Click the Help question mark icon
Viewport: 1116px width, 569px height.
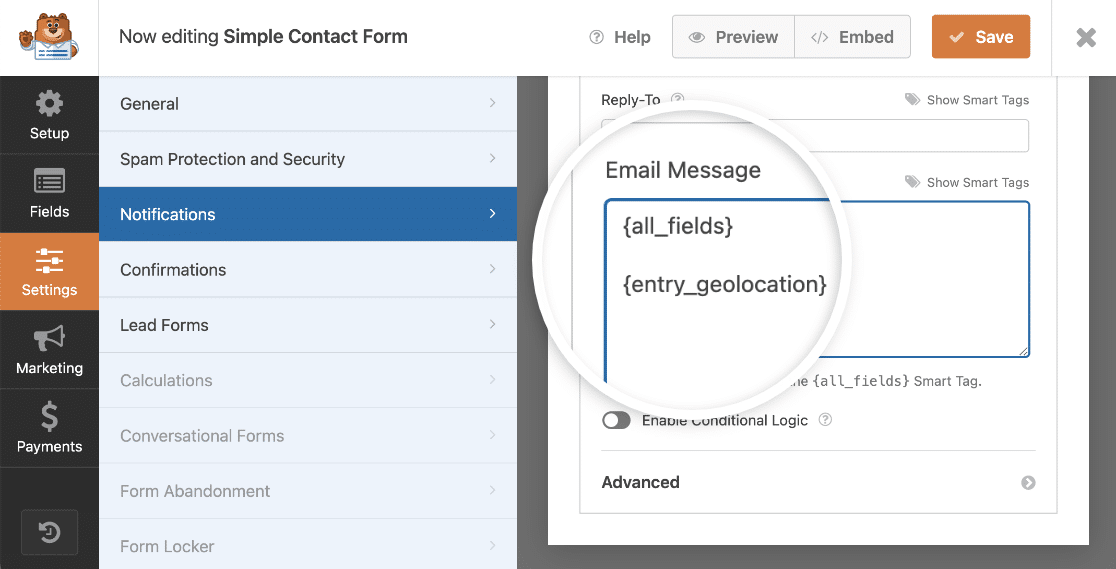(596, 37)
